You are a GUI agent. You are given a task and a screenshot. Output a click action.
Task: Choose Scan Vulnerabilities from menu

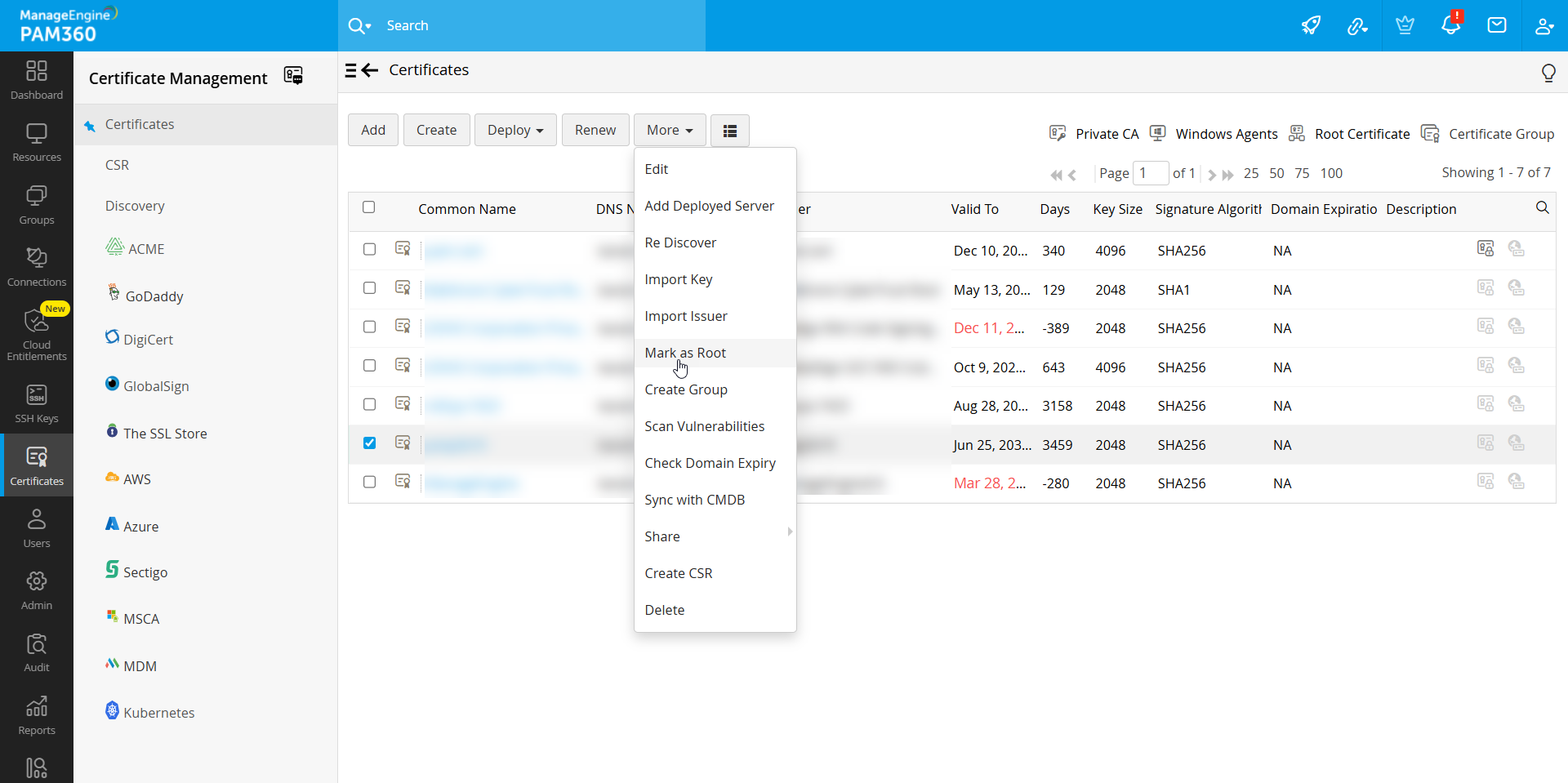click(704, 426)
